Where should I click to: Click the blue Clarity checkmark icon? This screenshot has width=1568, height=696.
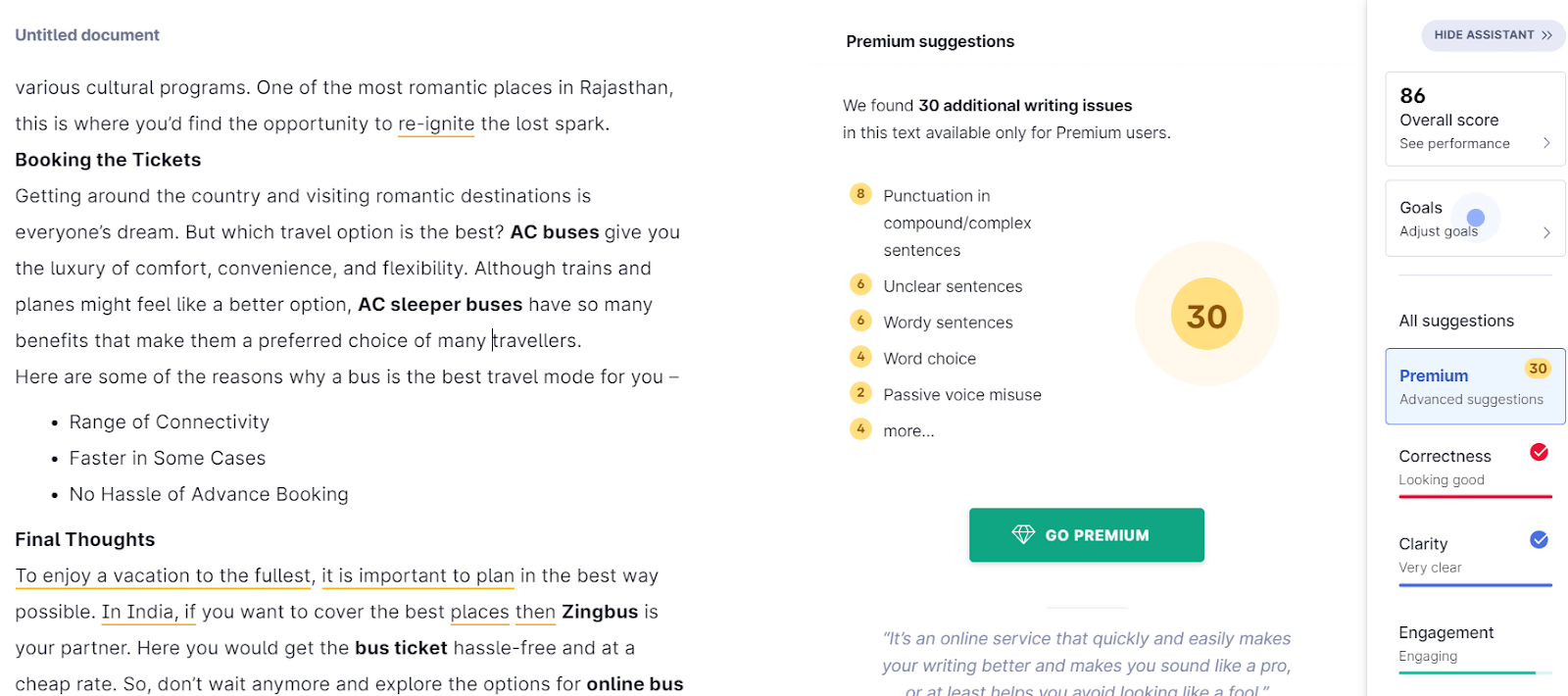(x=1539, y=539)
